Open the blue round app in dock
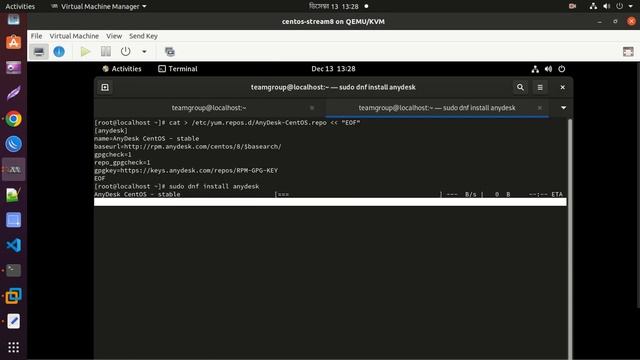This screenshot has height=360, width=640. click(13, 144)
